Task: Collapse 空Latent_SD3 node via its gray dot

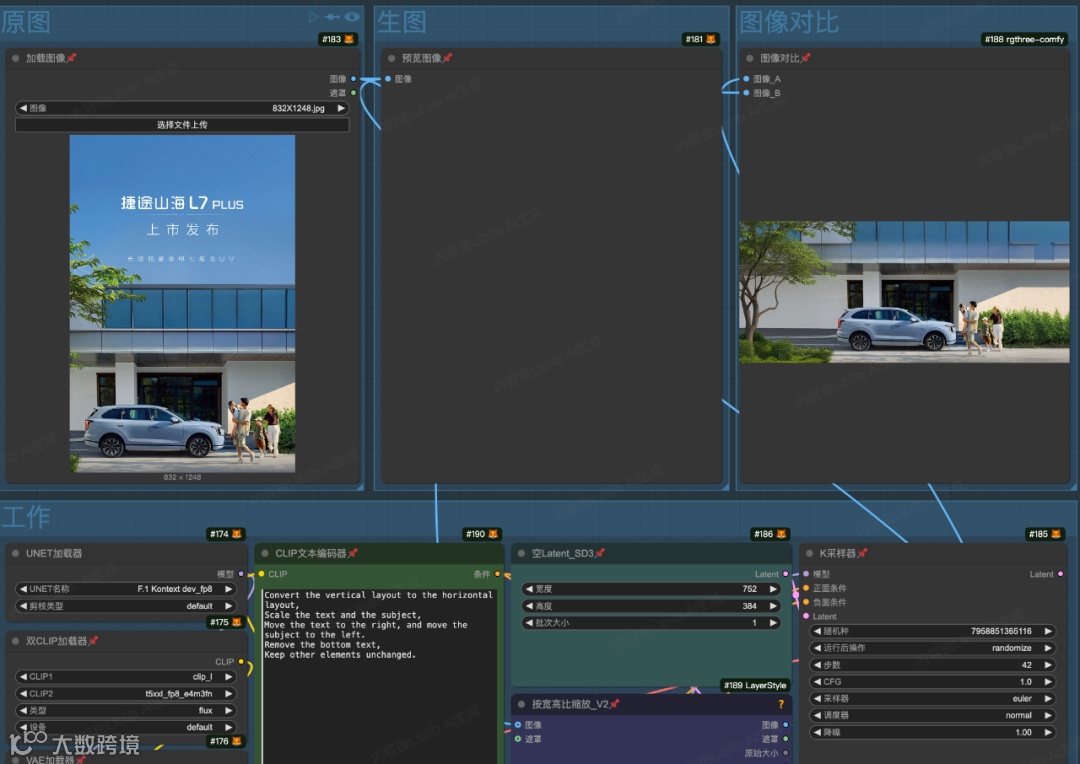Action: [521, 553]
